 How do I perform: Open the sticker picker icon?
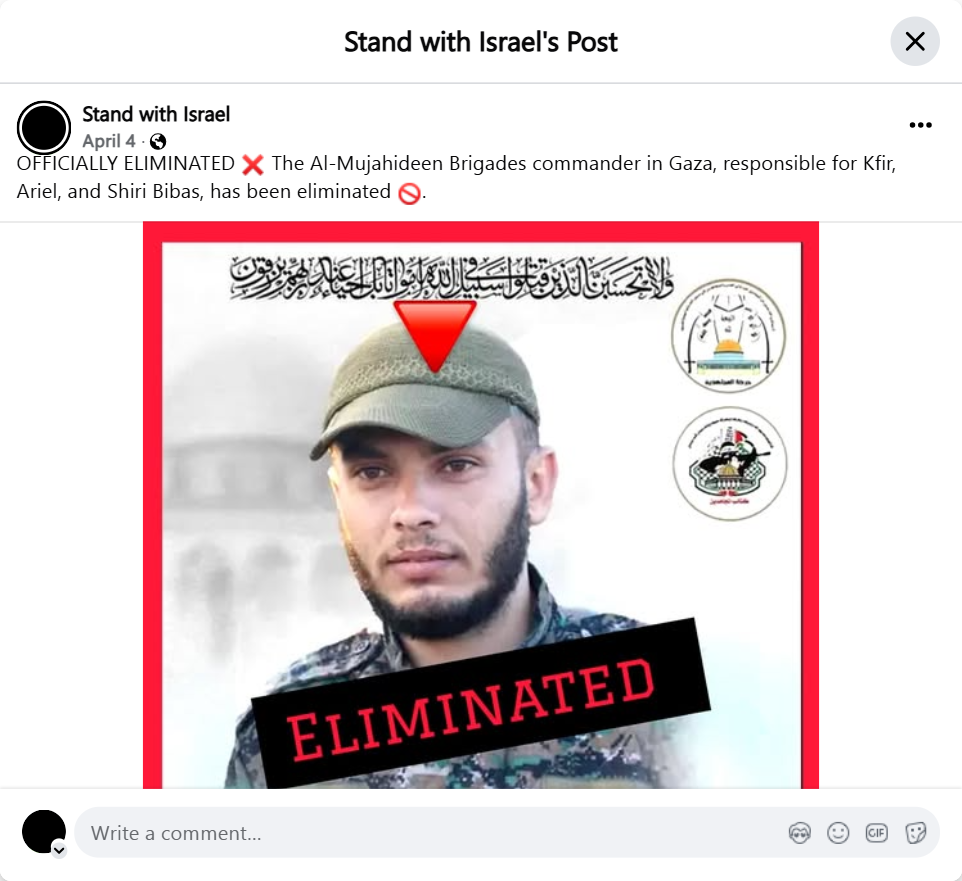point(915,833)
